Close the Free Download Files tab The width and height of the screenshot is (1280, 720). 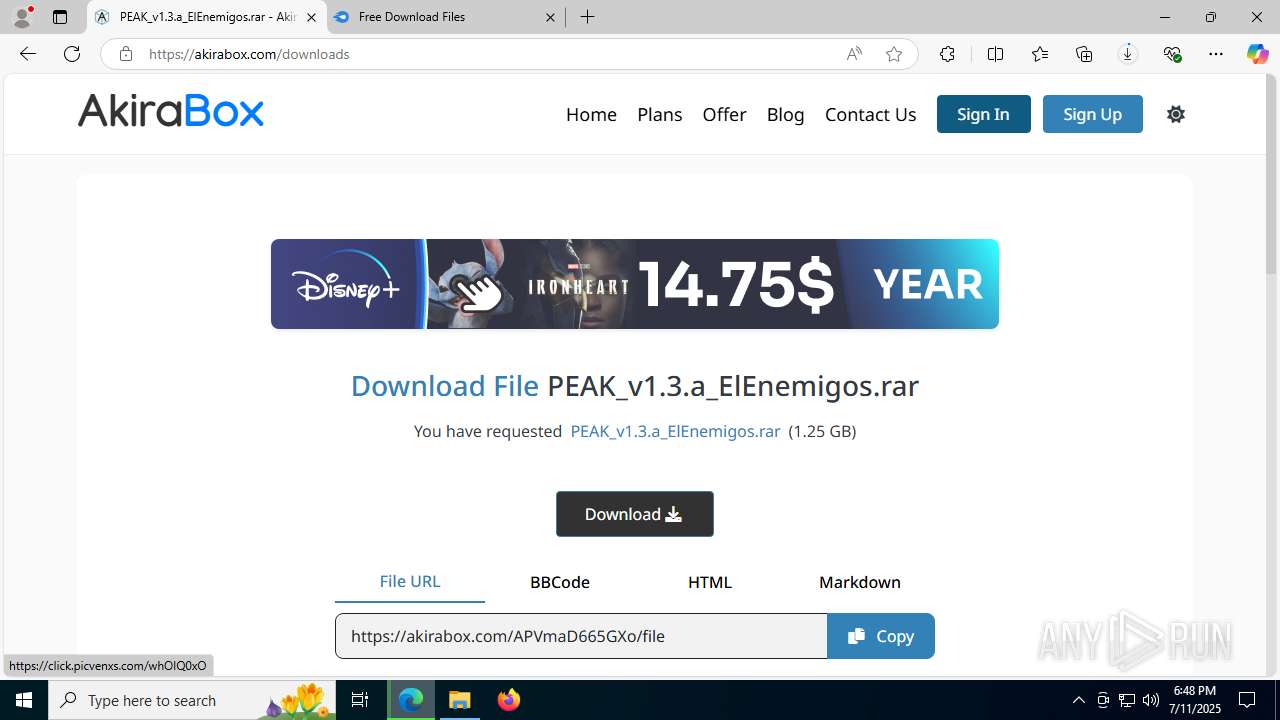551,17
